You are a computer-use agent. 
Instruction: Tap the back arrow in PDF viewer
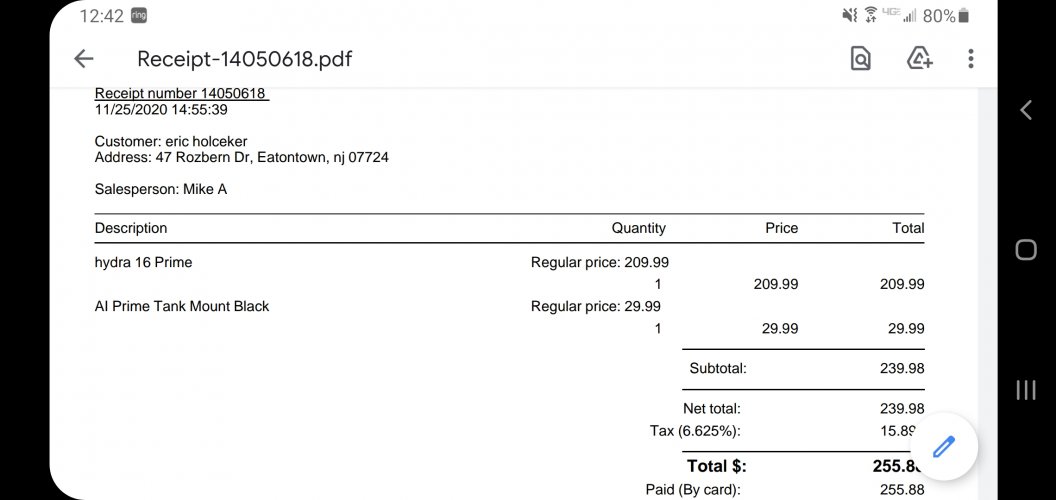(x=84, y=59)
